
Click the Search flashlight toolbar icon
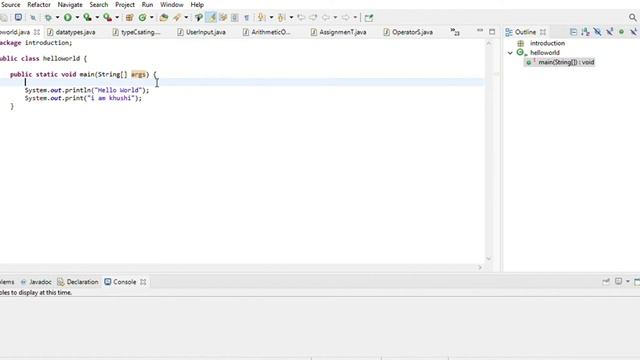[177, 18]
